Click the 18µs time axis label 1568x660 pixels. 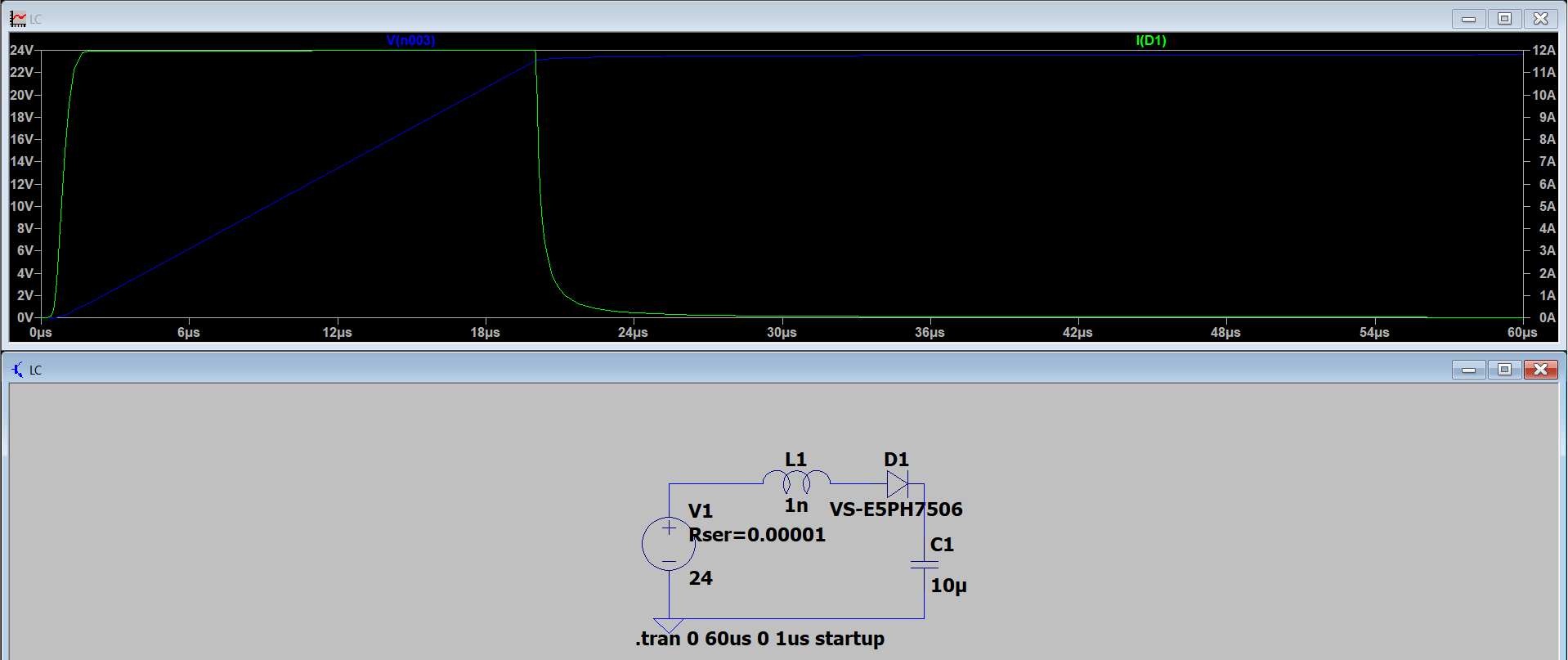[485, 333]
